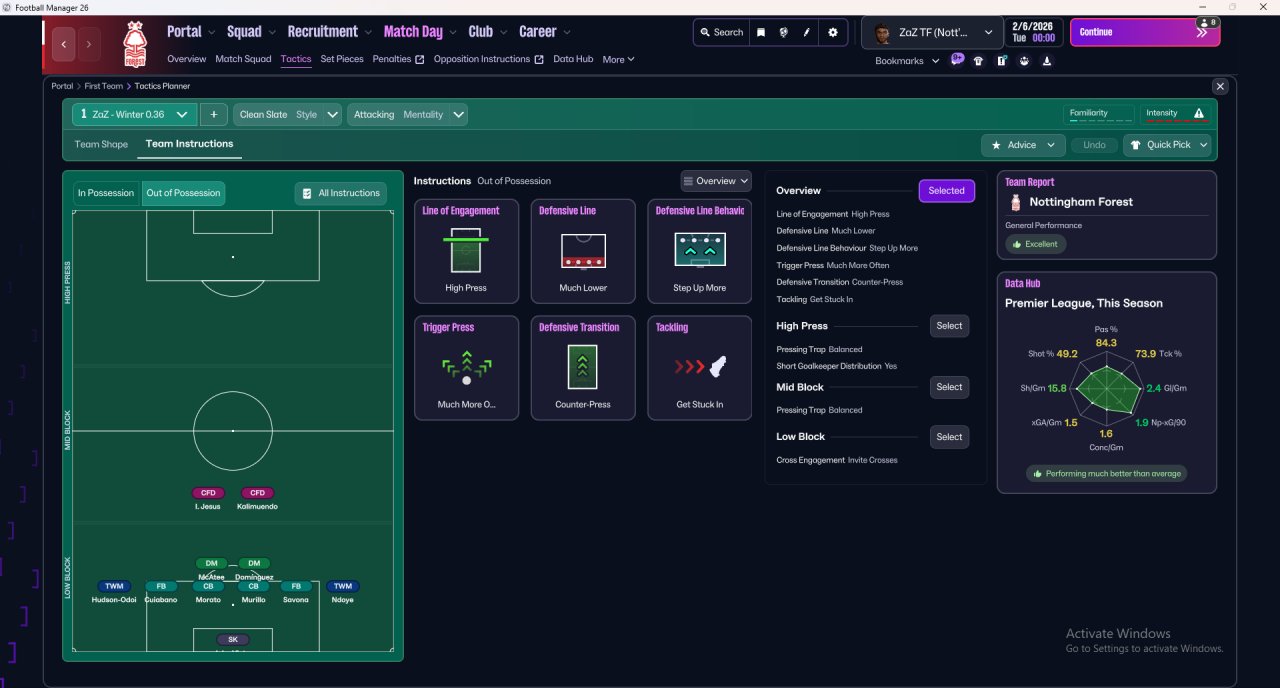Open the Quick Pick dropdown
This screenshot has height=688, width=1280.
tap(1167, 145)
